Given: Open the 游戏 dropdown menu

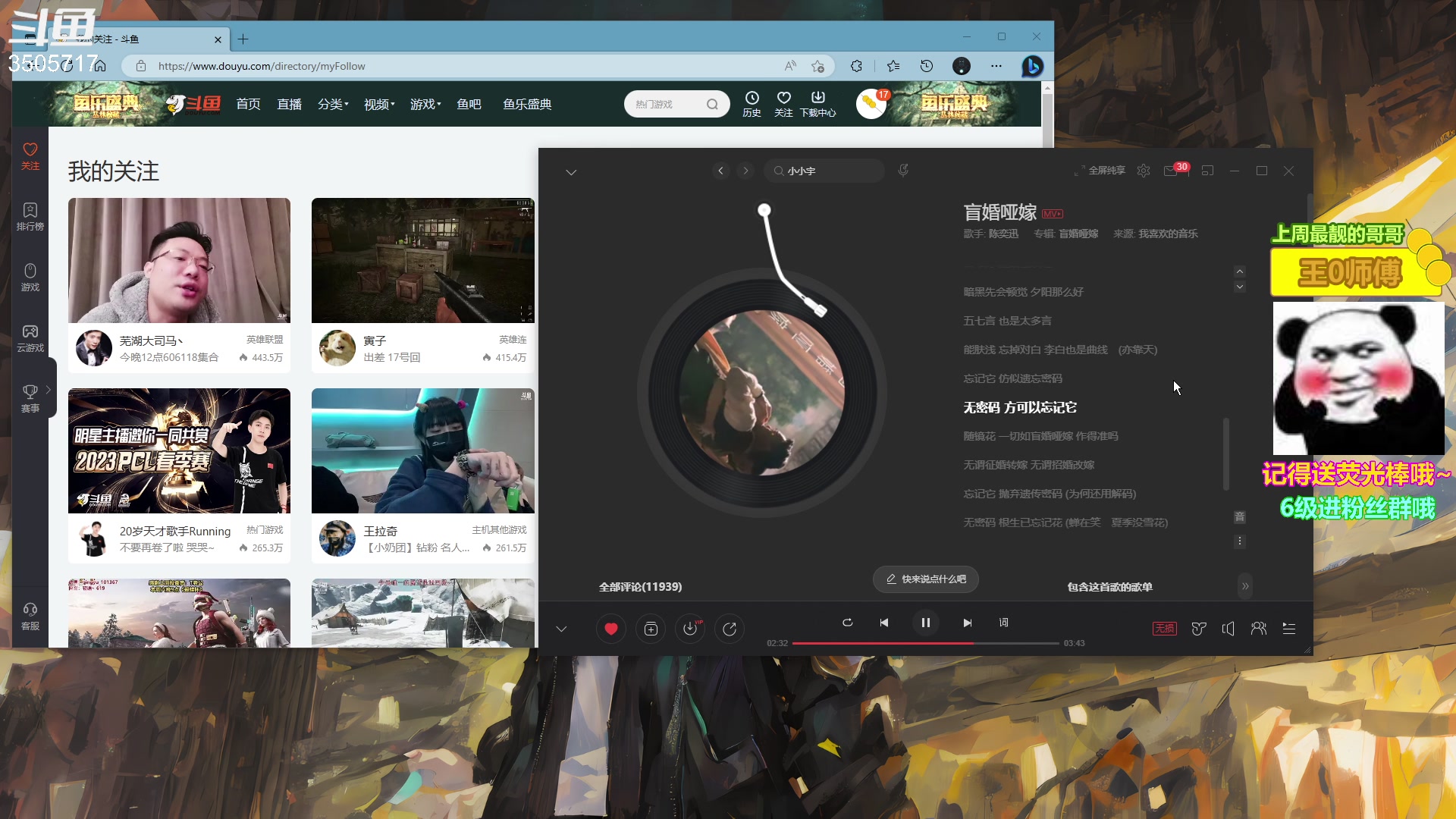Looking at the screenshot, I should click(x=425, y=104).
